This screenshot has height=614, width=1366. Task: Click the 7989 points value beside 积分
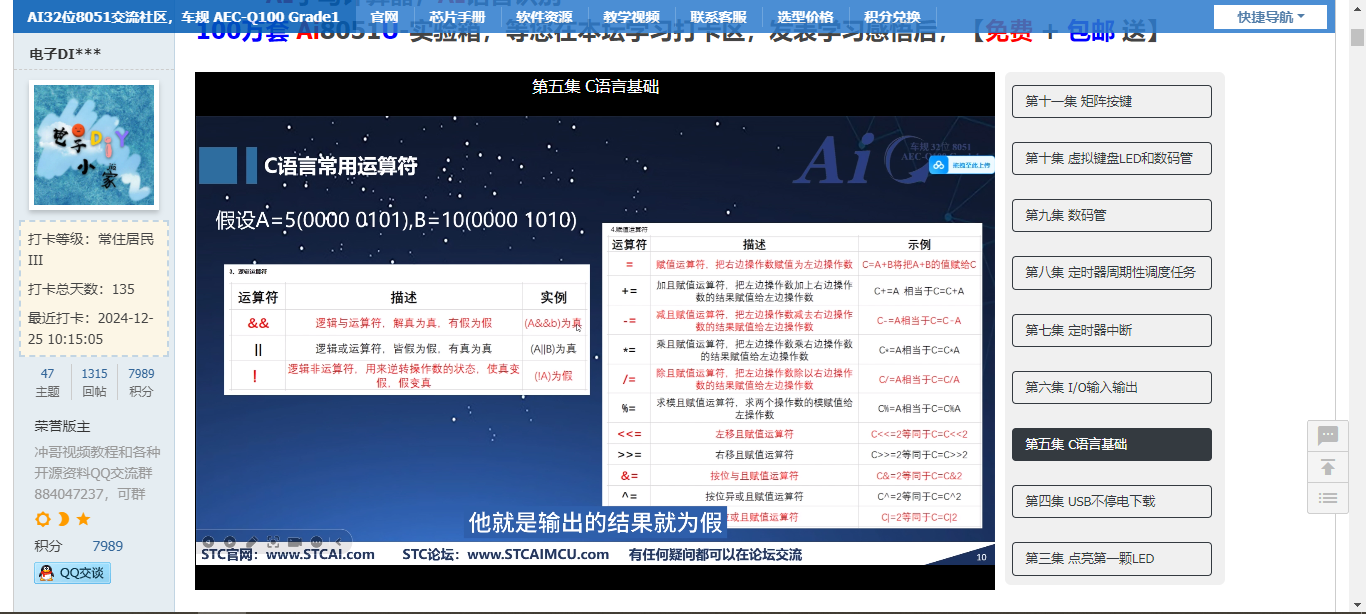pyautogui.click(x=108, y=546)
